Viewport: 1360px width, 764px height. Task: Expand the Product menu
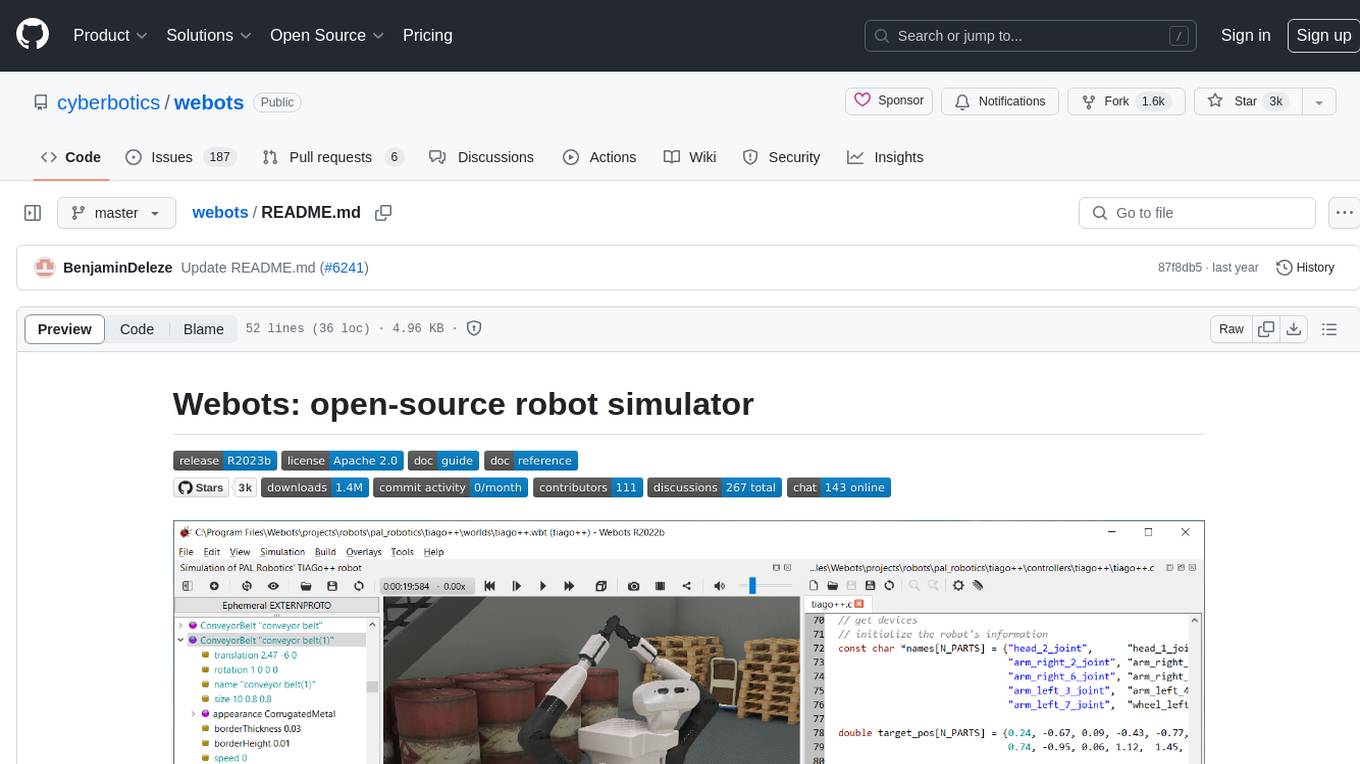(110, 35)
